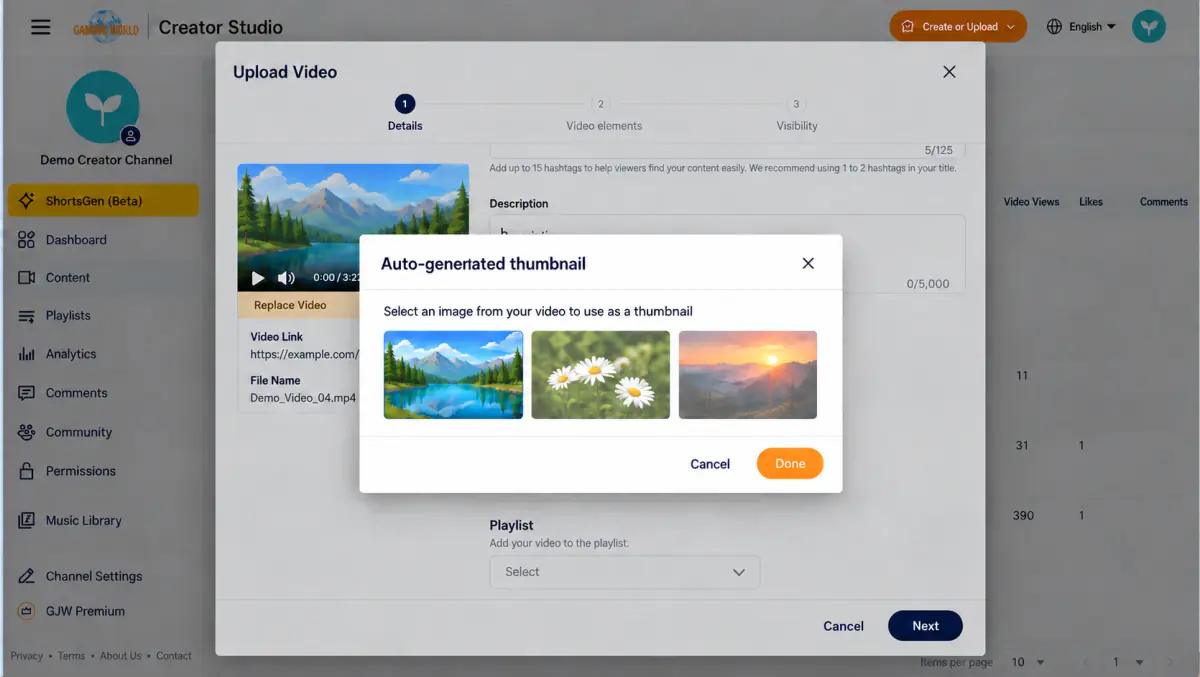Viewport: 1200px width, 677px height.
Task: Select step 2 Video elements tab
Action: [x=604, y=114]
